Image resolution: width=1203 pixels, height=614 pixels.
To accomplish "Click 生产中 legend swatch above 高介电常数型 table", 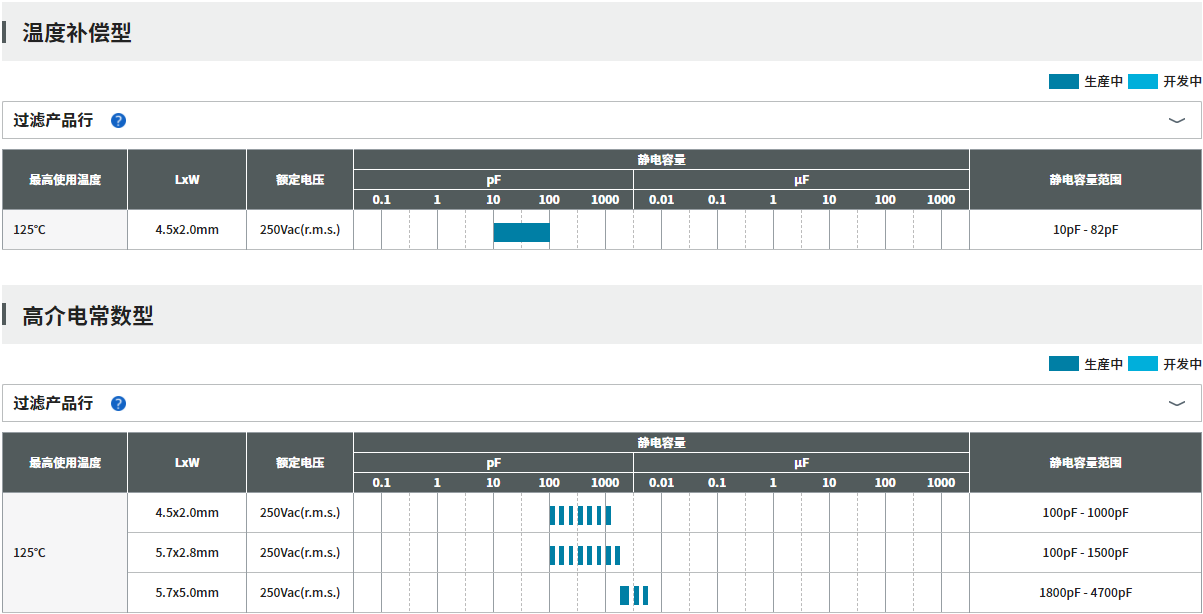I will pyautogui.click(x=1063, y=364).
